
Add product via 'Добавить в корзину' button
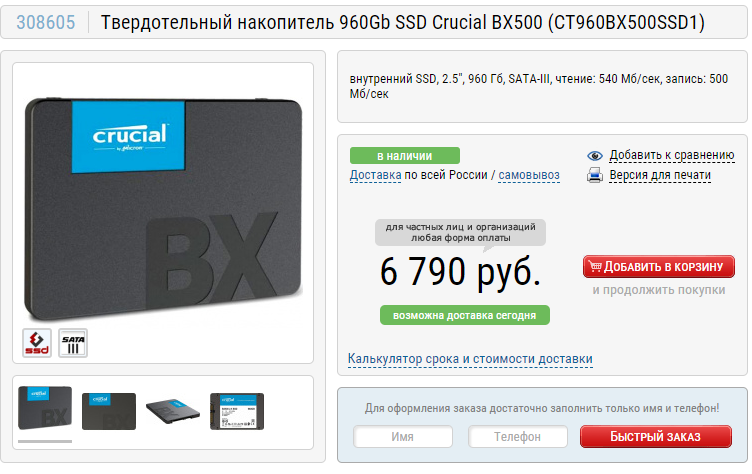click(659, 267)
